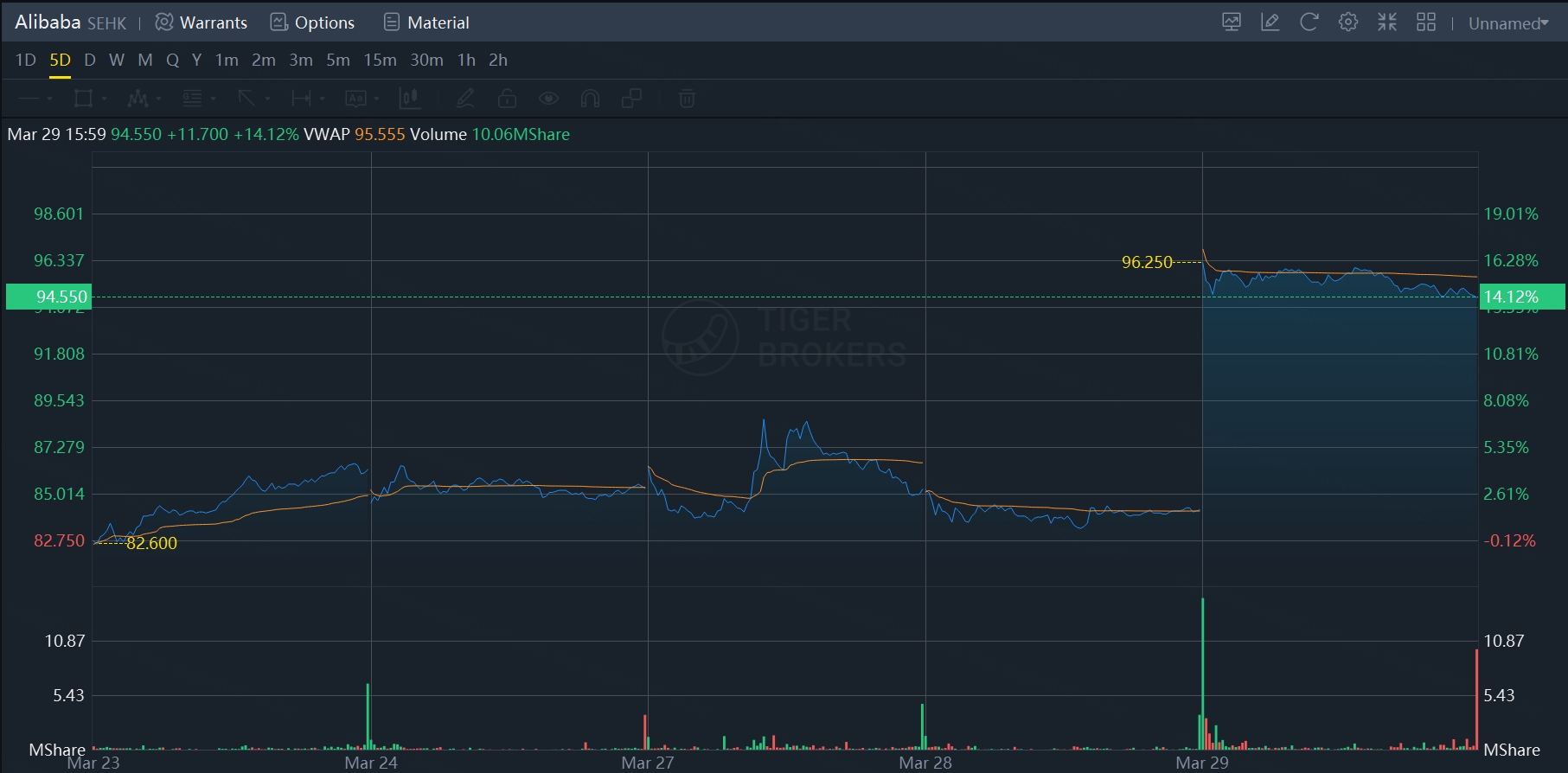This screenshot has width=1568, height=773.
Task: Click the green 94.550 current price tag
Action: click(x=48, y=297)
